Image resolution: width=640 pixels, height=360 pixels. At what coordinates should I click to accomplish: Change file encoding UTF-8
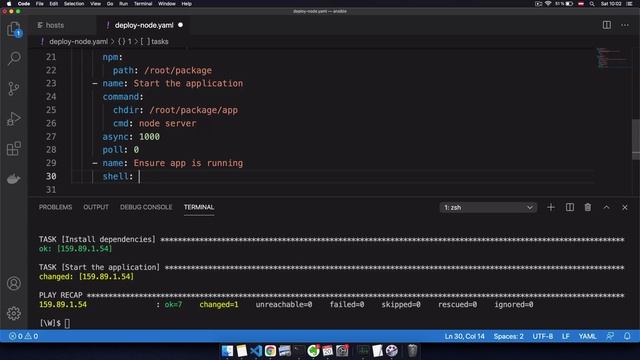[542, 336]
